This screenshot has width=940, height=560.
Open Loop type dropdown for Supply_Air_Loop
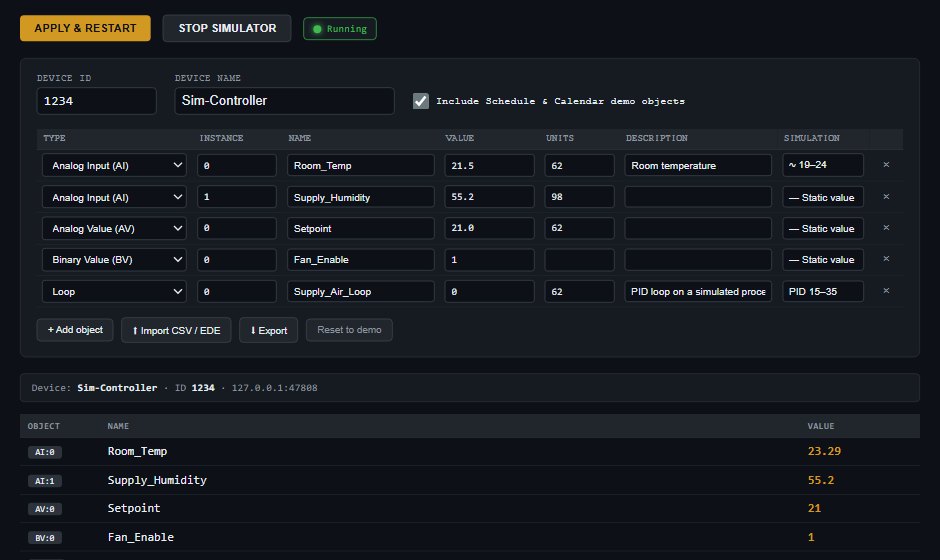coord(114,291)
